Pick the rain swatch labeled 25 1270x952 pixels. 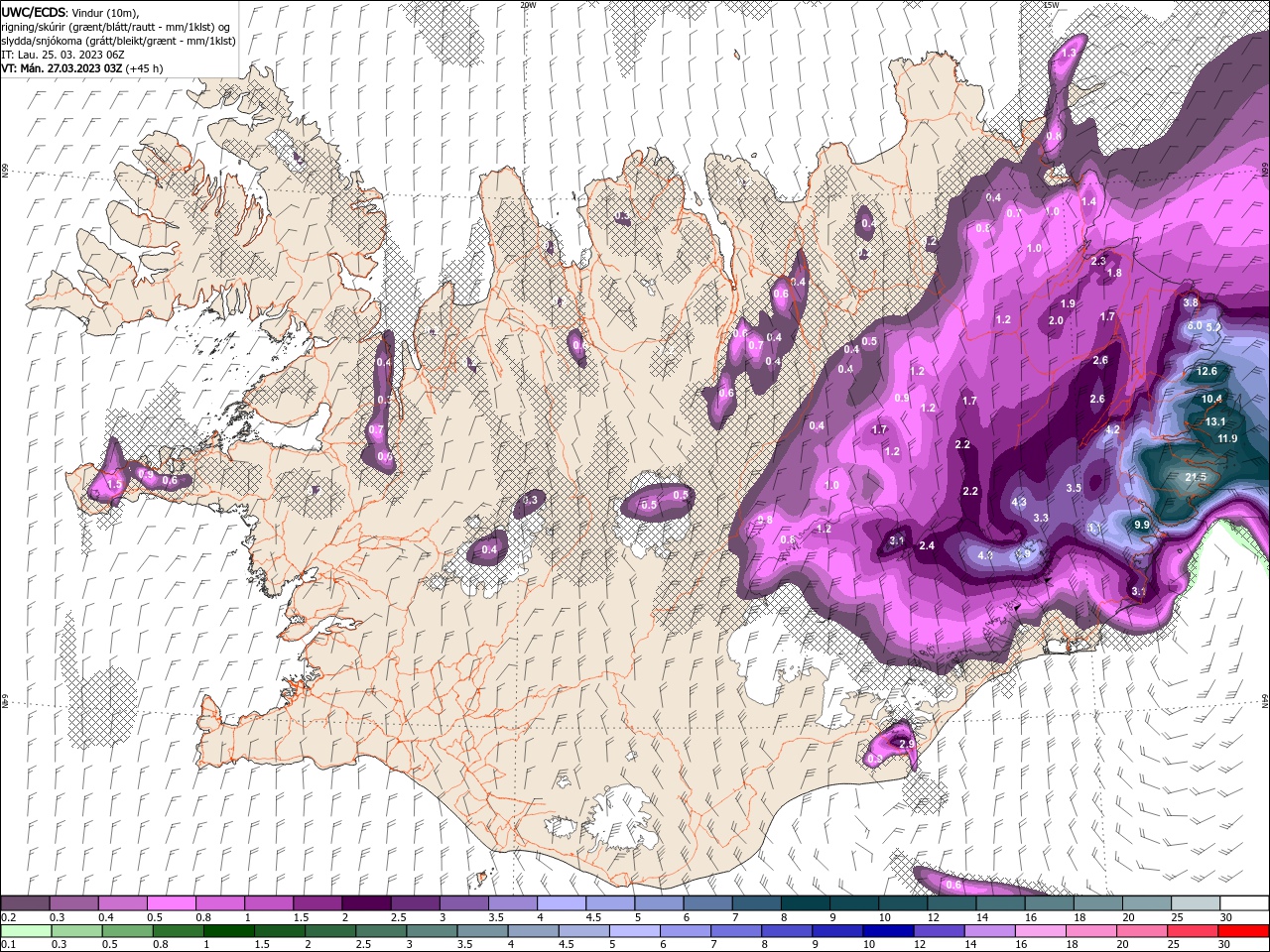pyautogui.click(x=1192, y=930)
